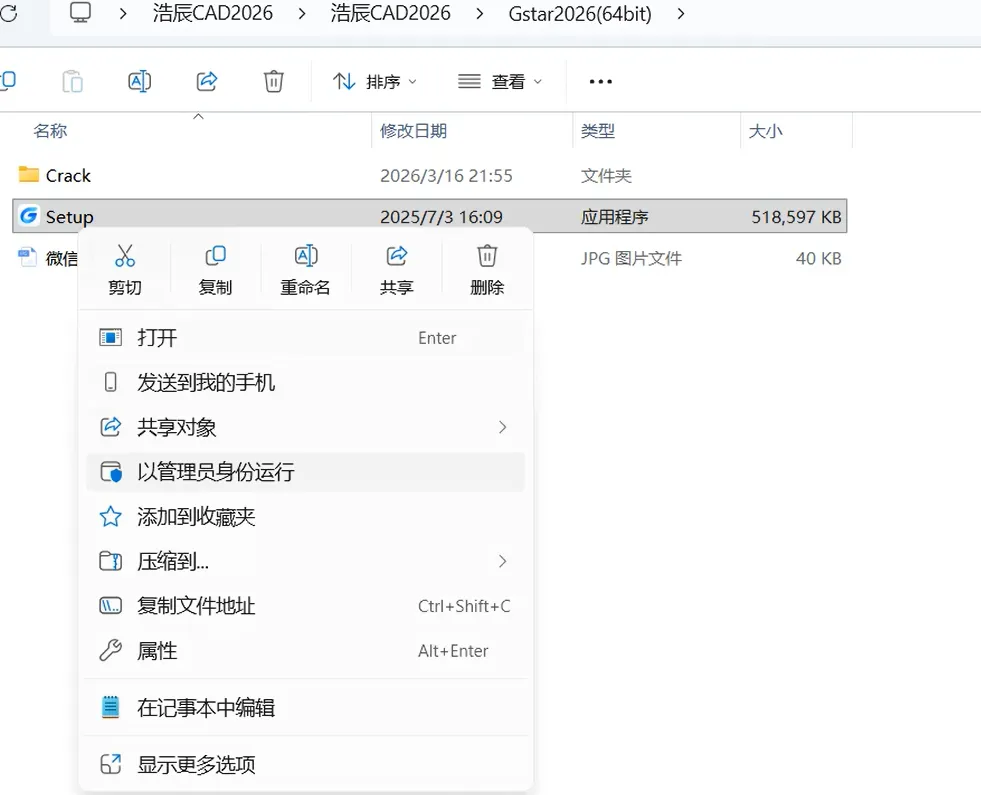Click the submenu arrow beside 压缩到...
The image size is (981, 795).
click(502, 561)
